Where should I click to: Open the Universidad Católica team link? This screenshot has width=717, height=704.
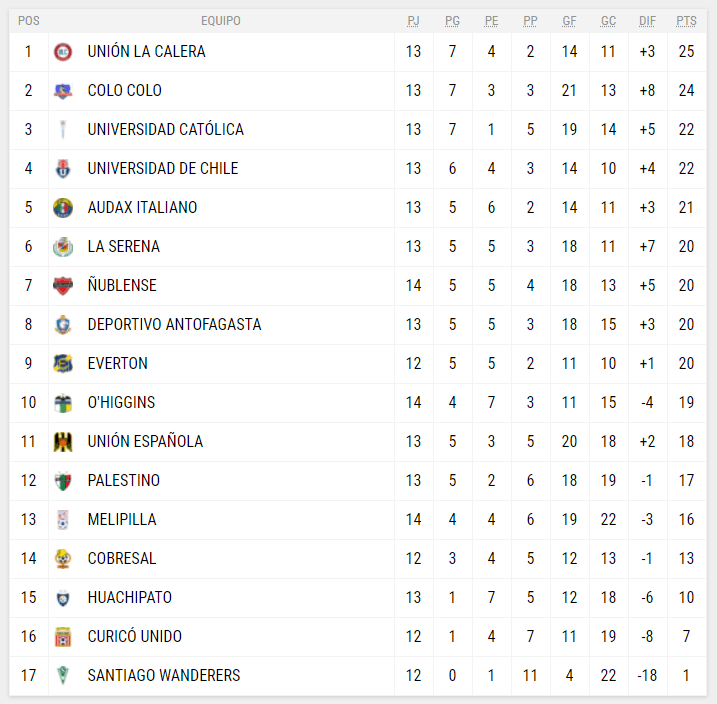pyautogui.click(x=165, y=129)
